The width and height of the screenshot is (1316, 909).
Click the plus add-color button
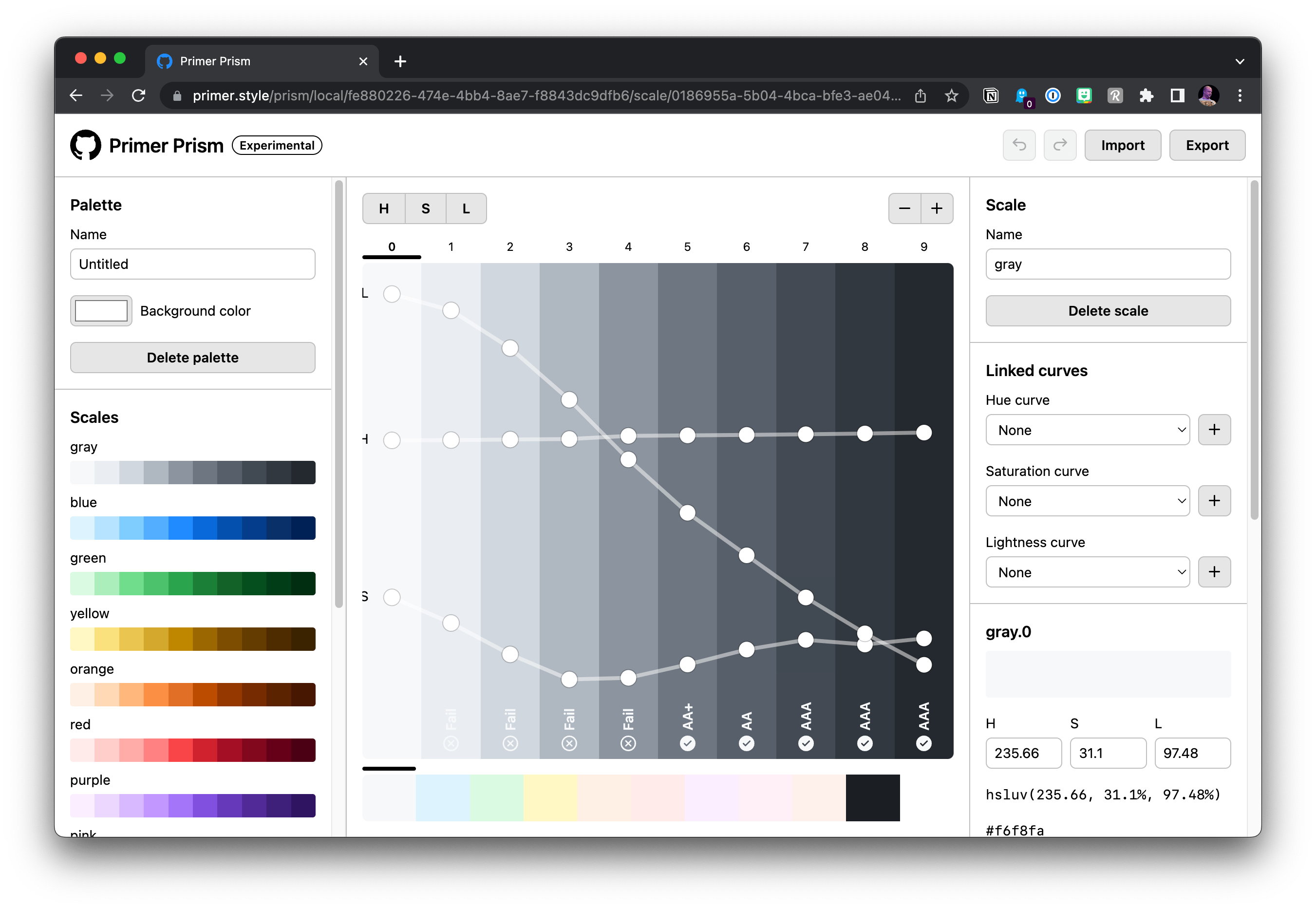click(937, 208)
